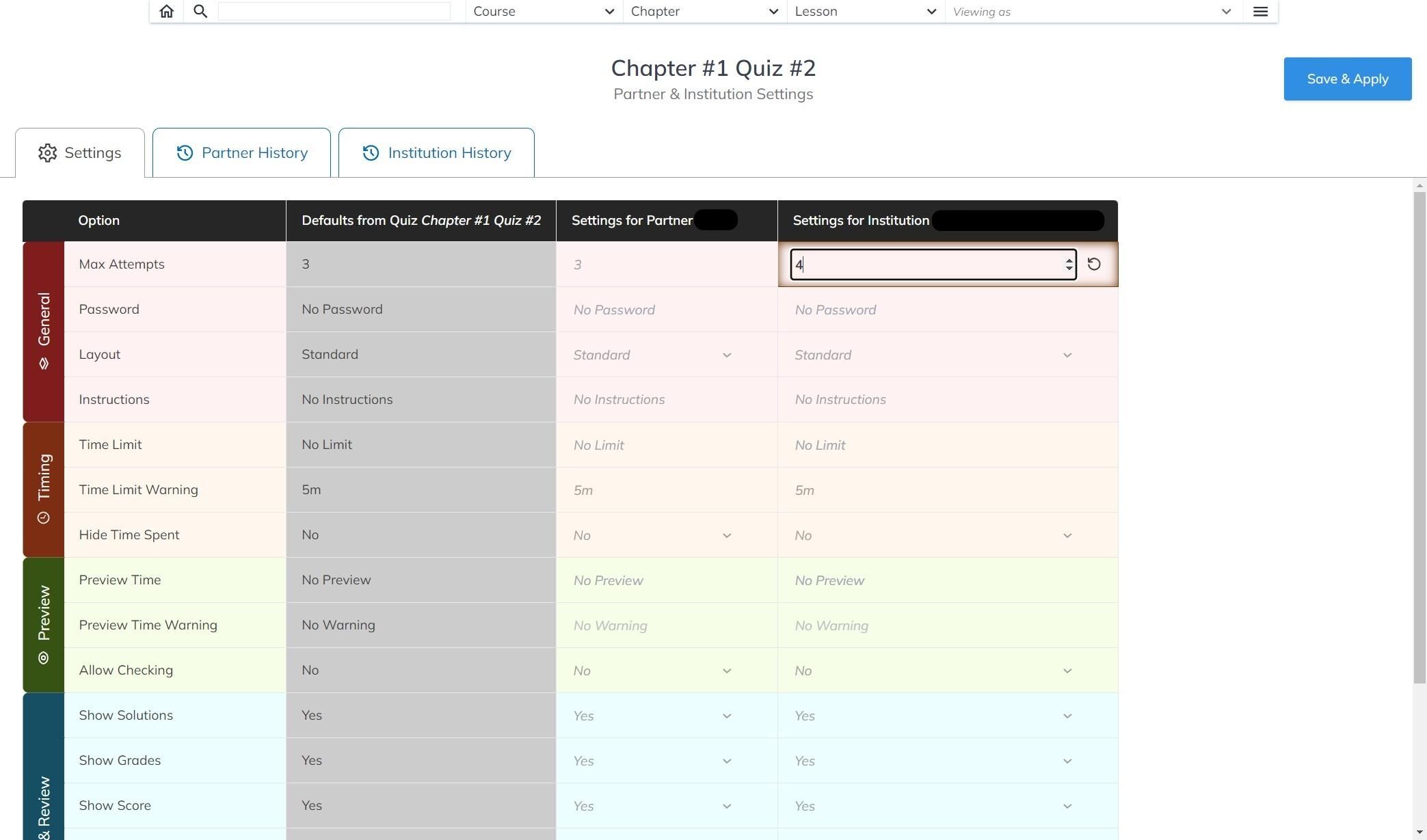Switch to the Institution History tab
Screen dimensions: 1427x840
[x=436, y=152]
